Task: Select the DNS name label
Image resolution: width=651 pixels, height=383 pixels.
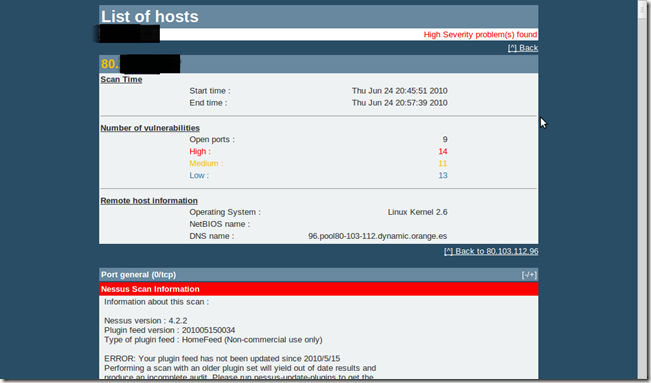Action: [x=212, y=236]
